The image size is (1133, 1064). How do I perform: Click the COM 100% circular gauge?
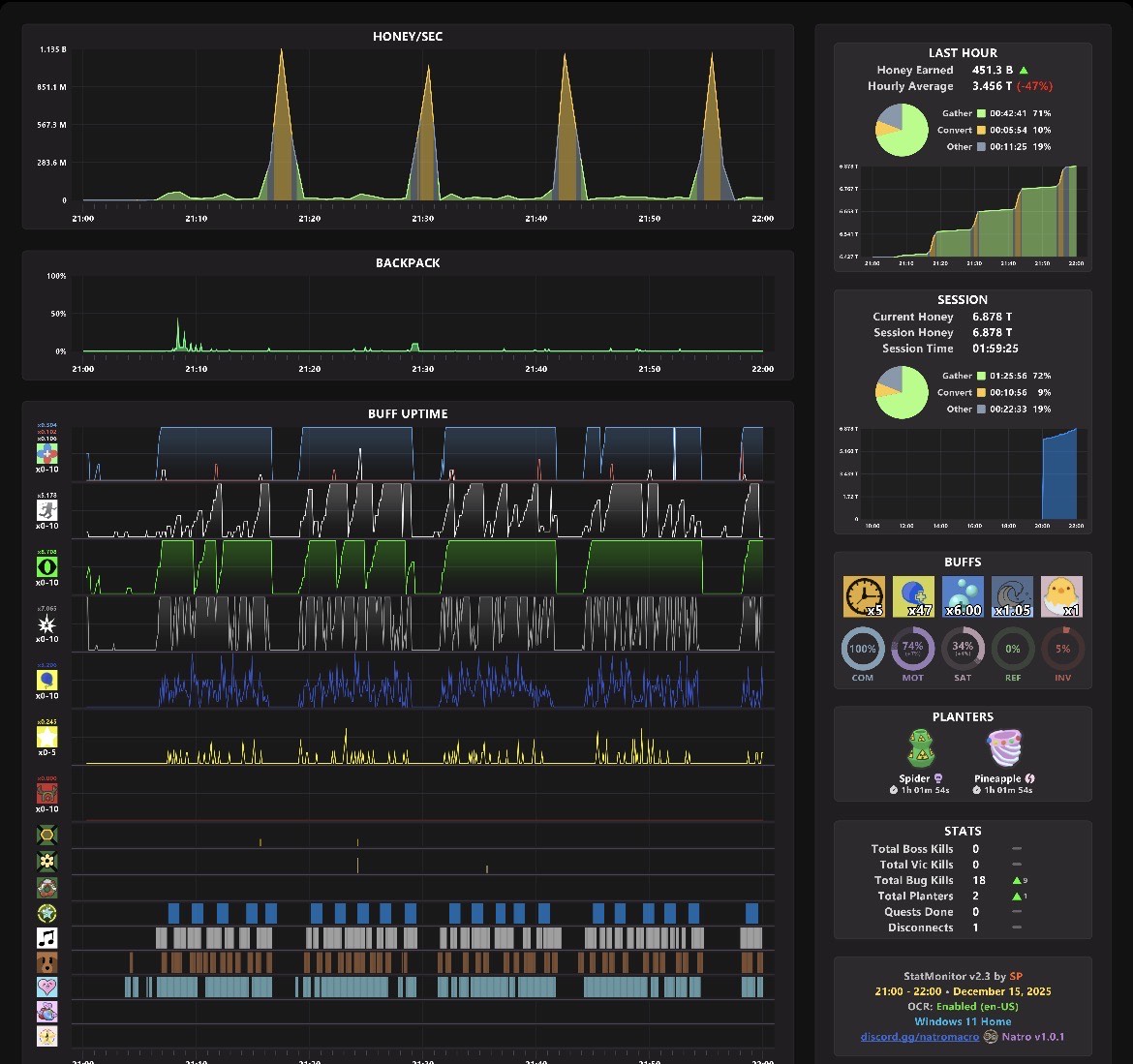[862, 649]
